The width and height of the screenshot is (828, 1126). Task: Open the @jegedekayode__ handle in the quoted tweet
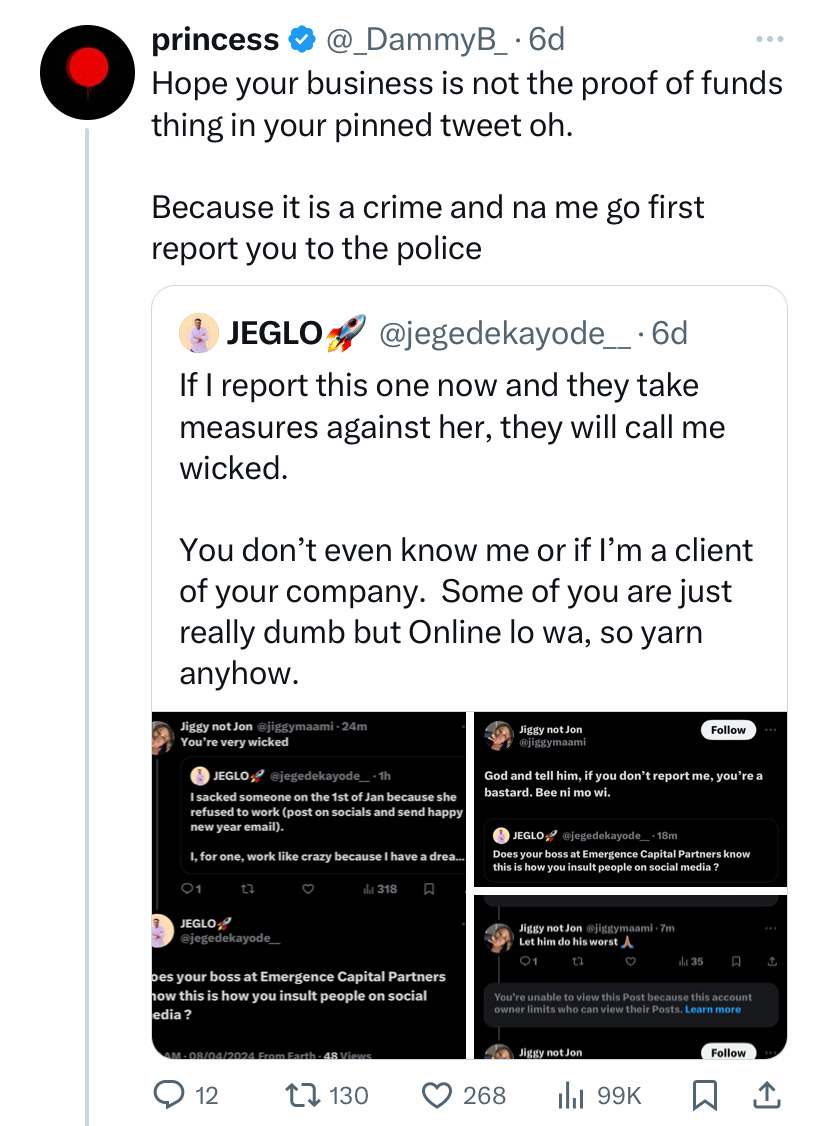coord(504,333)
